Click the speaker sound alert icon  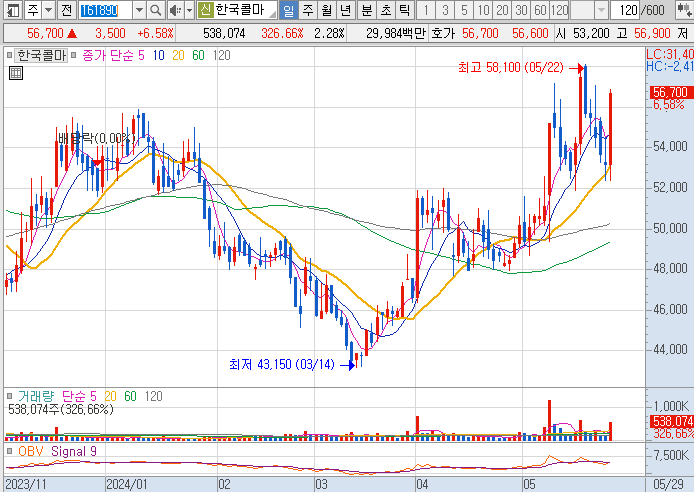(x=175, y=10)
